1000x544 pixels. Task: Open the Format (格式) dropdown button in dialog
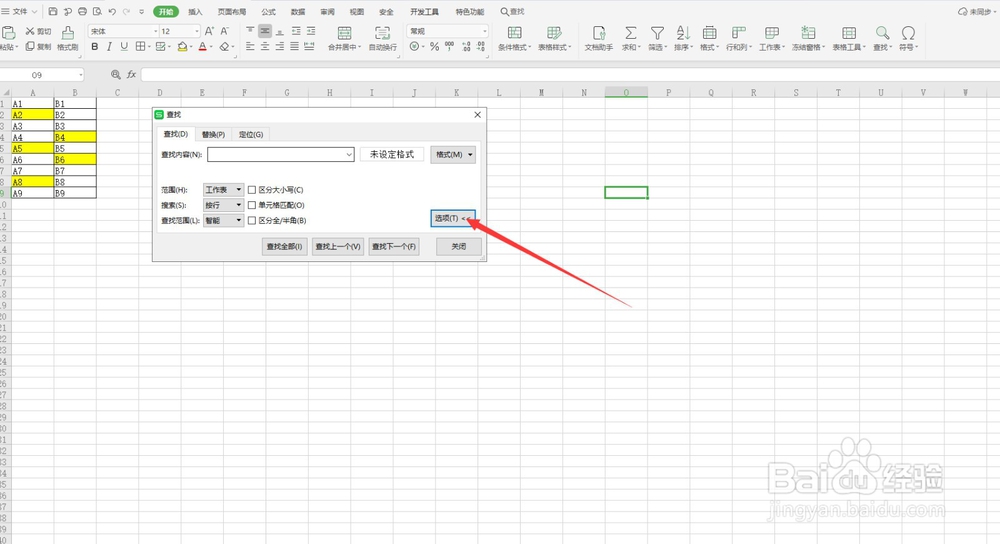click(453, 154)
